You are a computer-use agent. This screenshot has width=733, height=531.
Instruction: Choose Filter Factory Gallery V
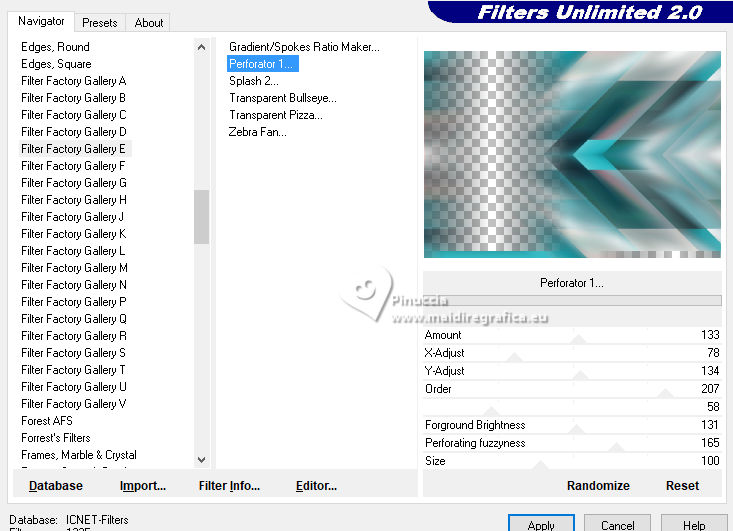(73, 404)
